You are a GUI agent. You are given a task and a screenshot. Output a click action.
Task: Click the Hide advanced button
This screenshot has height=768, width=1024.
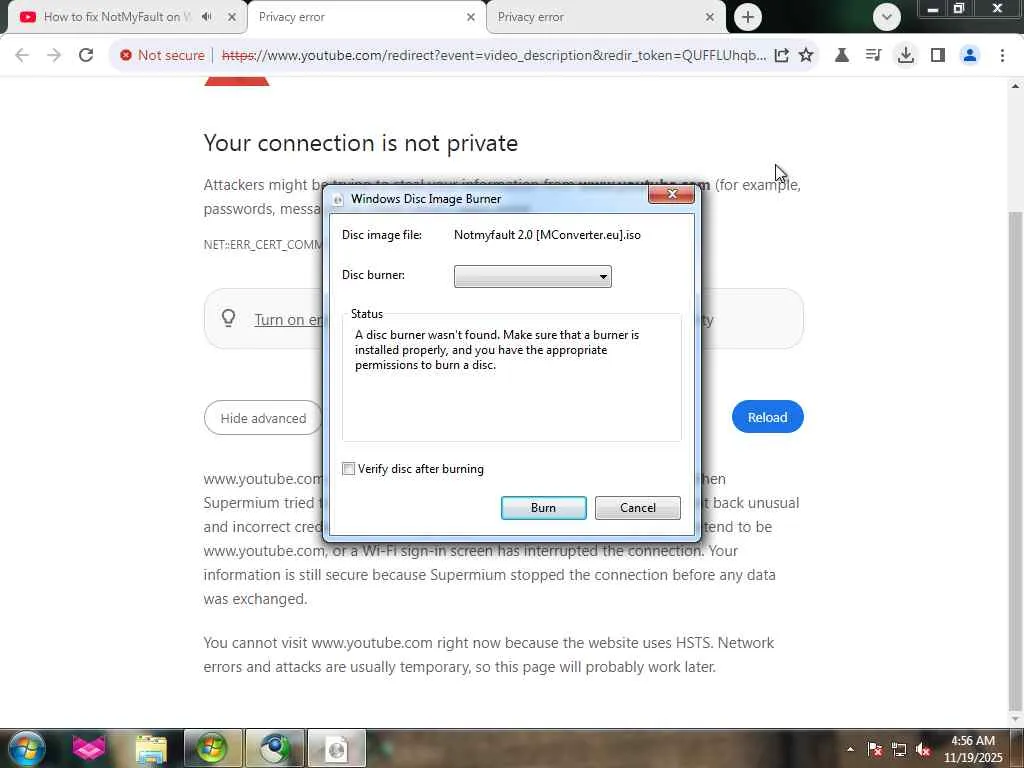pos(263,418)
